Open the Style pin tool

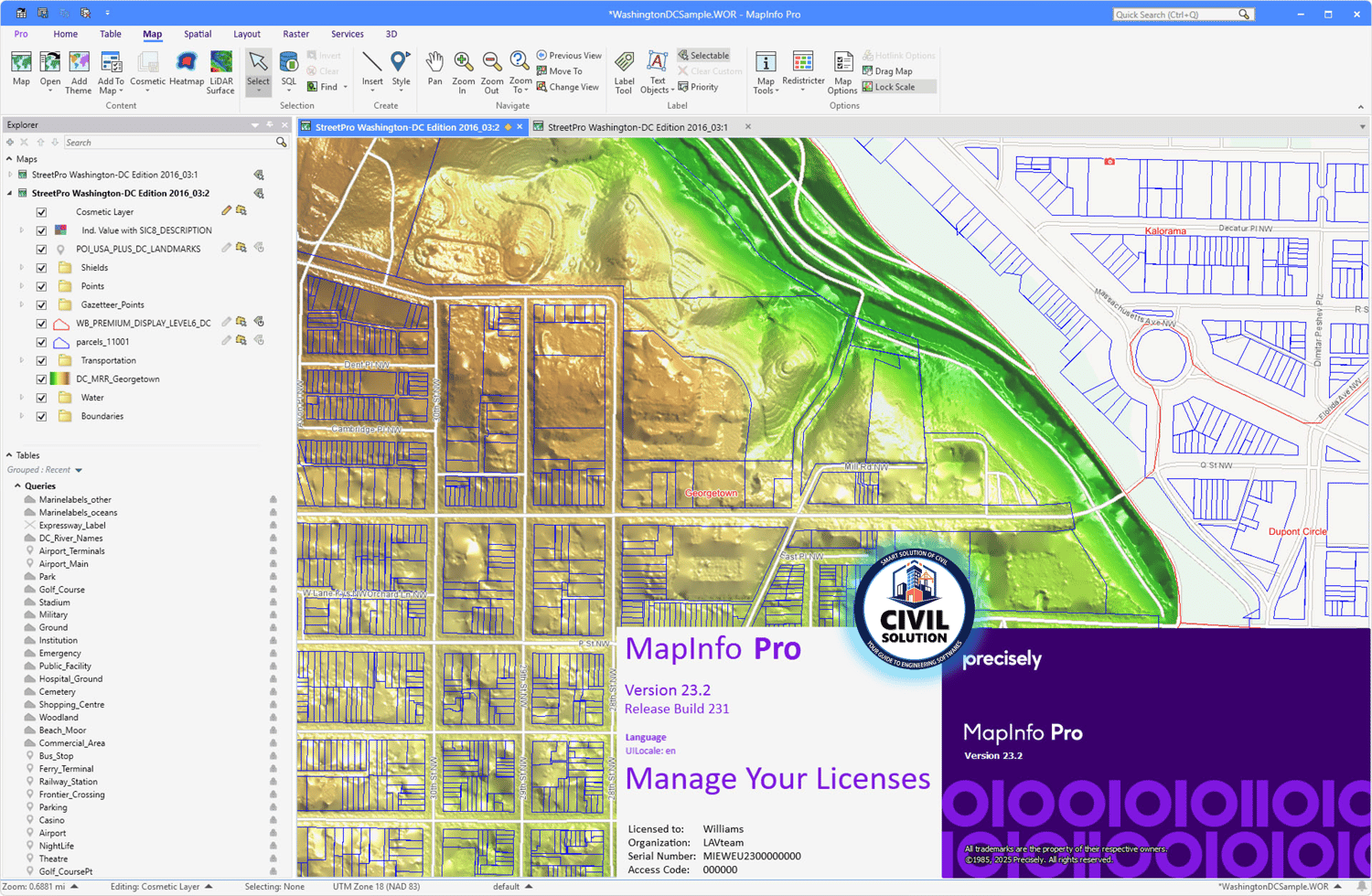[401, 71]
